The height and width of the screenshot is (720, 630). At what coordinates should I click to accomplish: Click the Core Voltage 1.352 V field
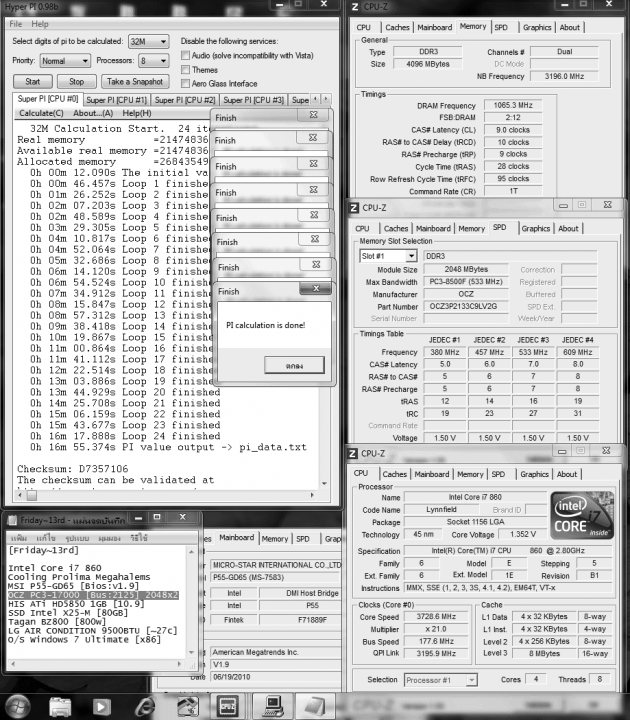[523, 534]
